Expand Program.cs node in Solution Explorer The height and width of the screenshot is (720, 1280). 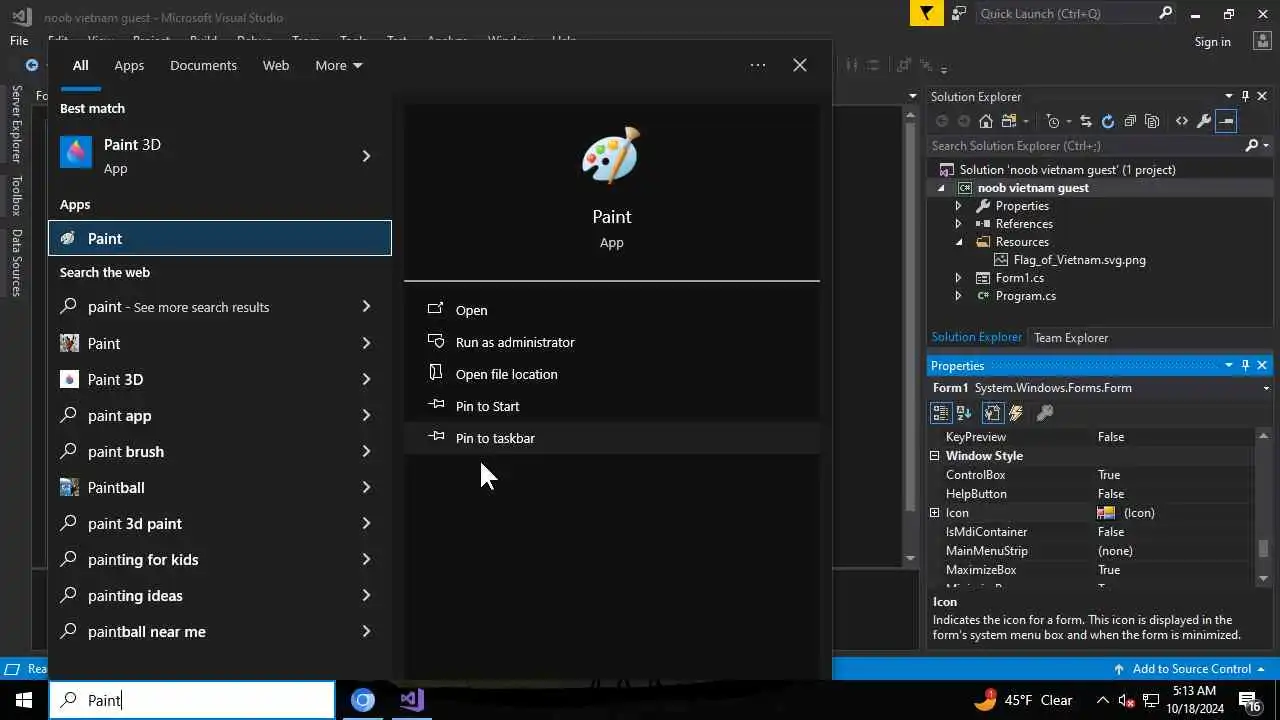[x=958, y=296]
